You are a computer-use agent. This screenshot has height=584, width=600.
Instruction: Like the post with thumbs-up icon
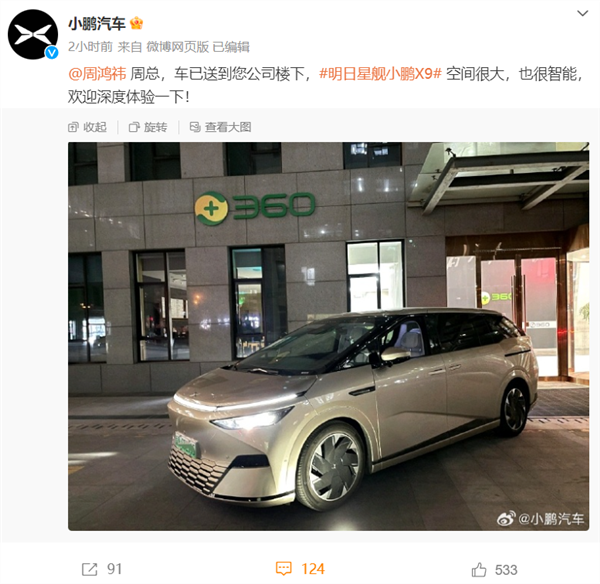pos(479,569)
